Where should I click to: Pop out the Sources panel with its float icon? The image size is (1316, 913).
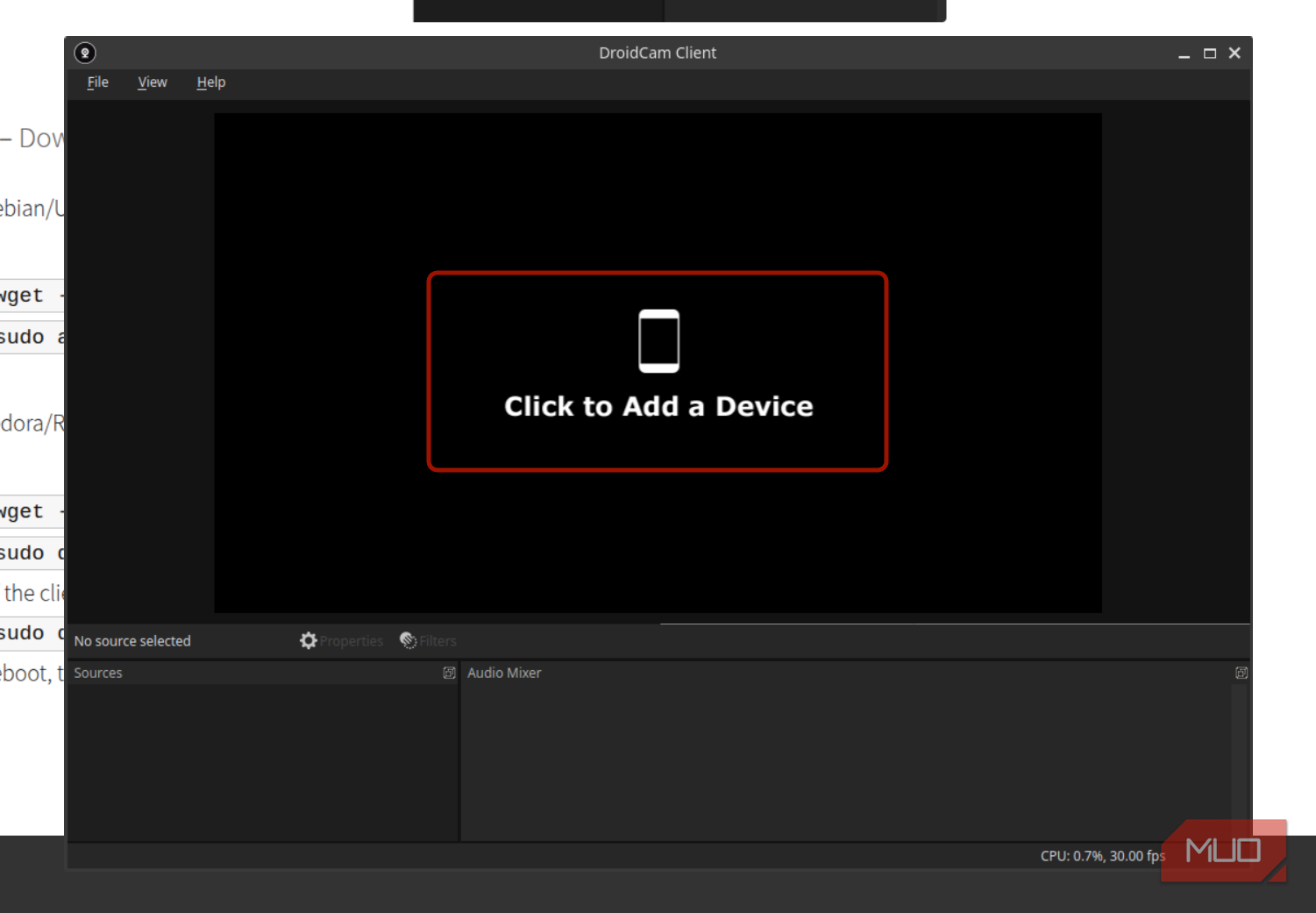coord(449,673)
